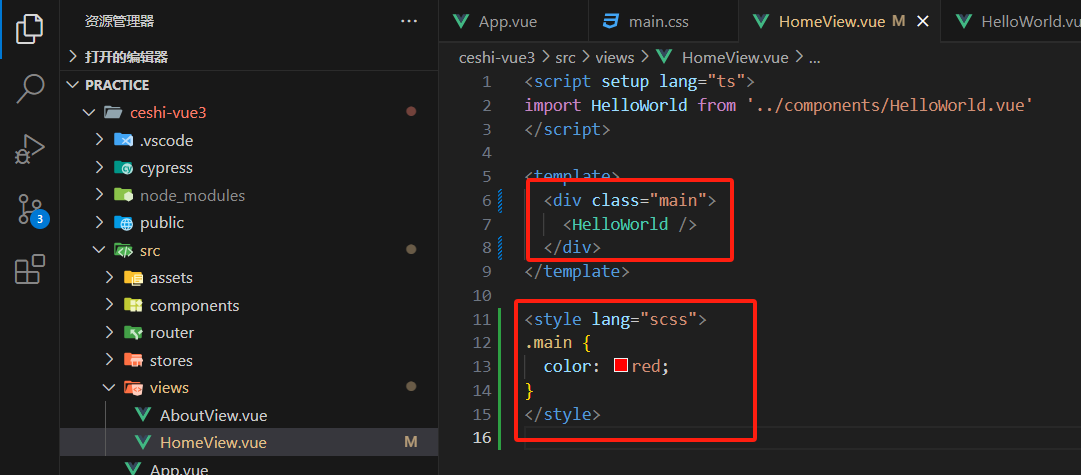This screenshot has width=1081, height=475.
Task: Expand the public folder chevron
Action: [x=99, y=223]
